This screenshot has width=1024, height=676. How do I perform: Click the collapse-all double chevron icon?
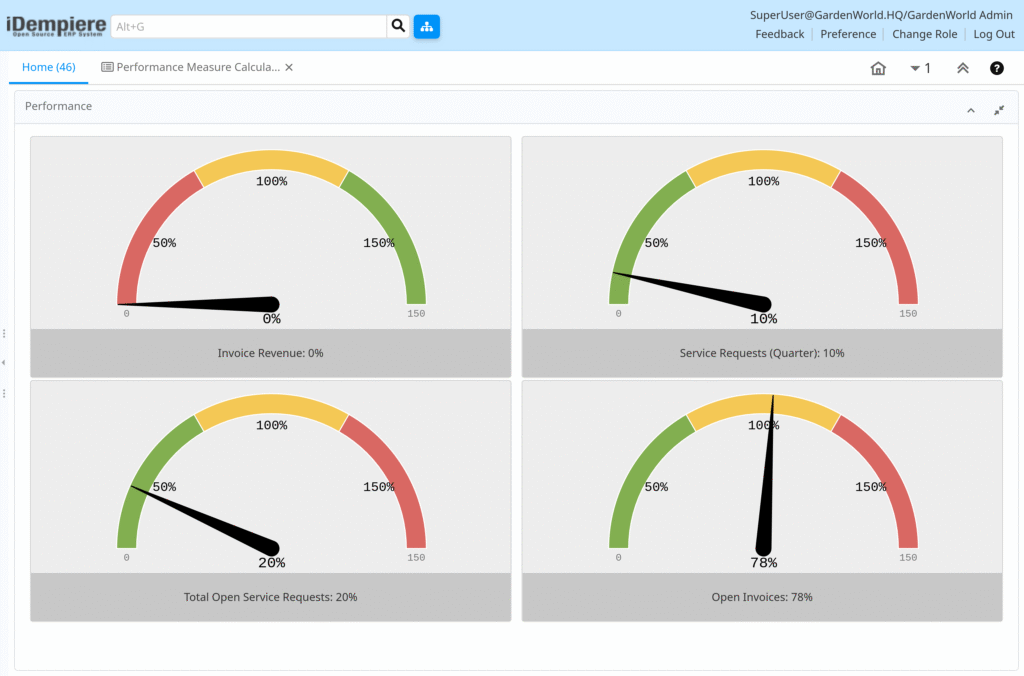coord(961,68)
